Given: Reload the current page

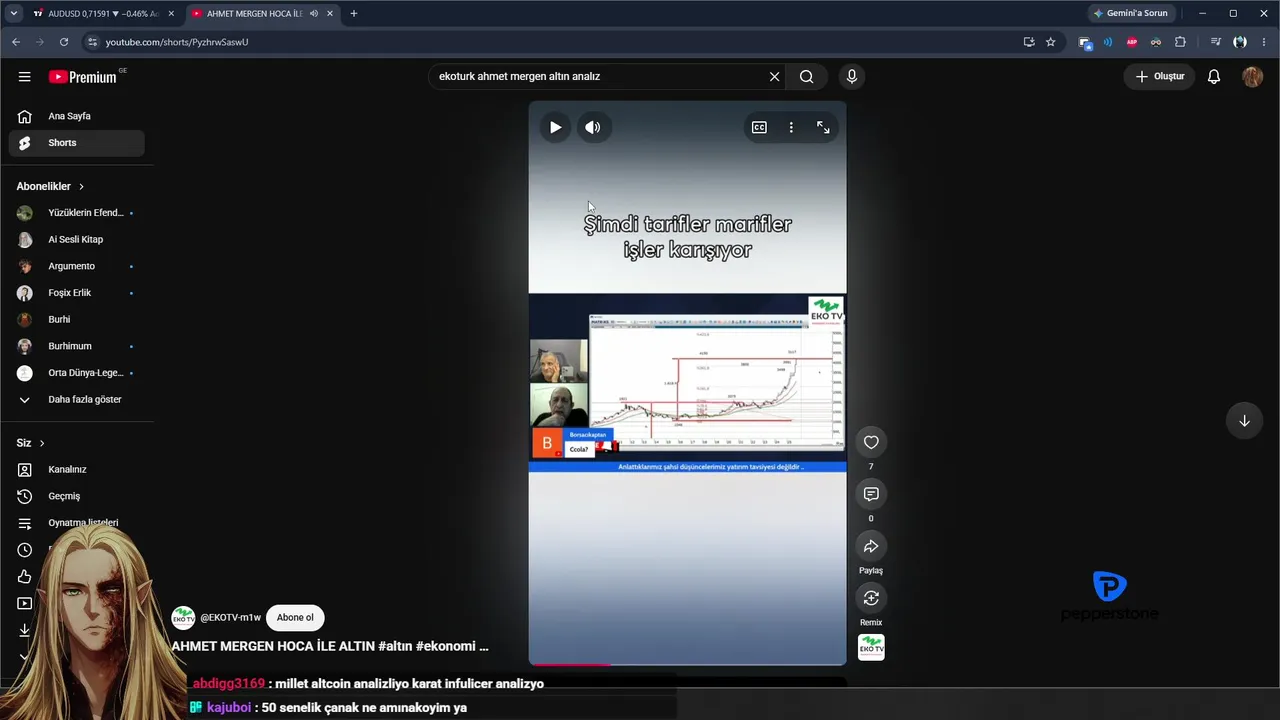Looking at the screenshot, I should pos(64,42).
